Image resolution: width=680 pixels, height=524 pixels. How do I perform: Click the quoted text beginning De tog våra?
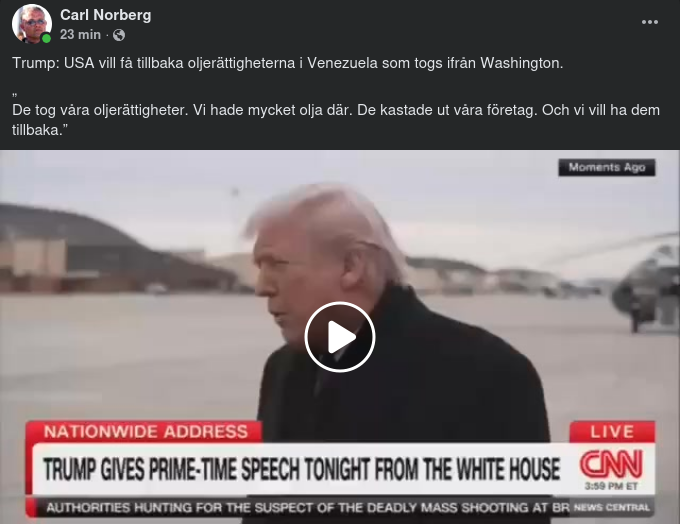click(336, 120)
